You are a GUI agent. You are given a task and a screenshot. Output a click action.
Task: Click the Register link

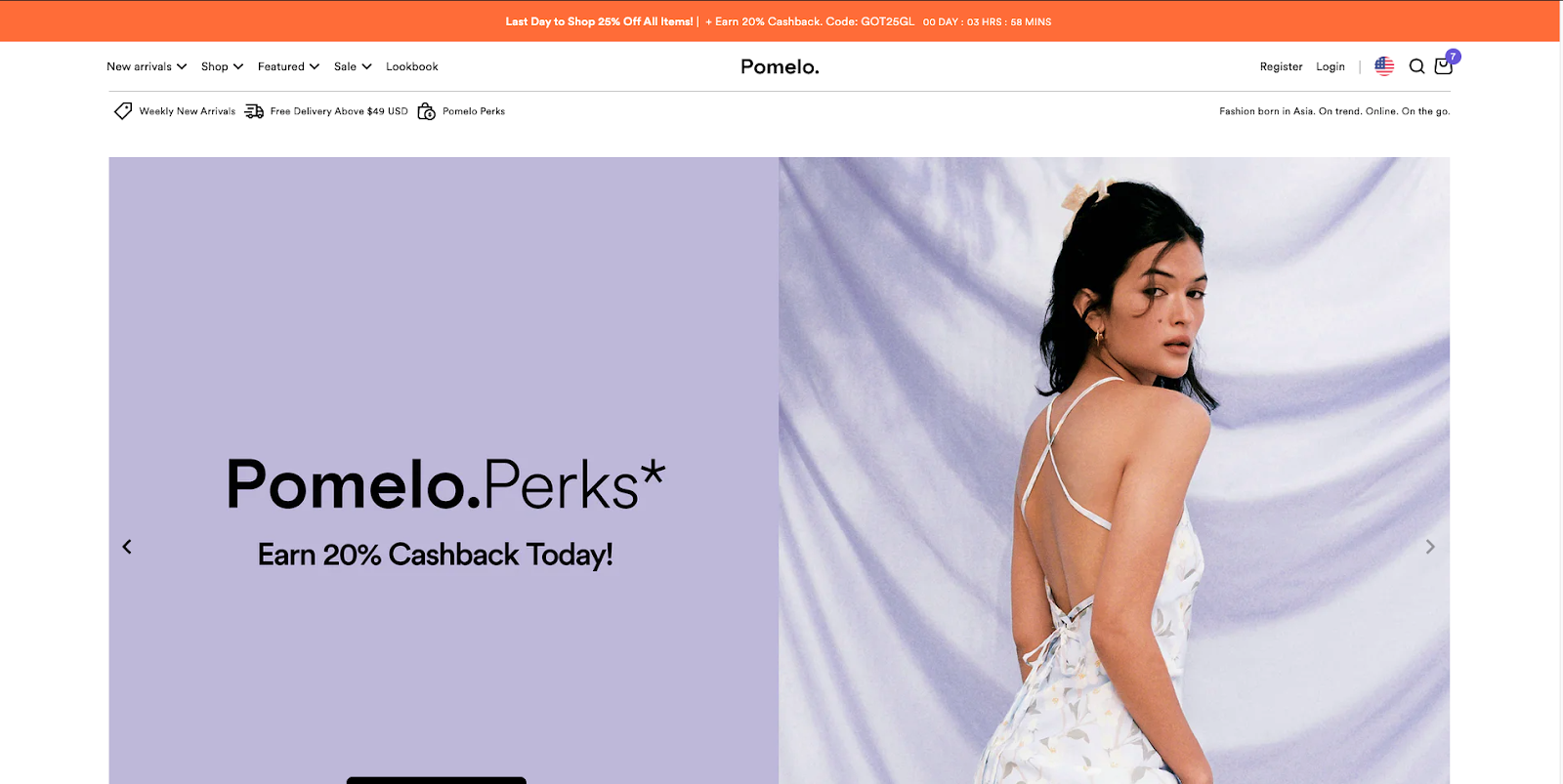(1281, 66)
